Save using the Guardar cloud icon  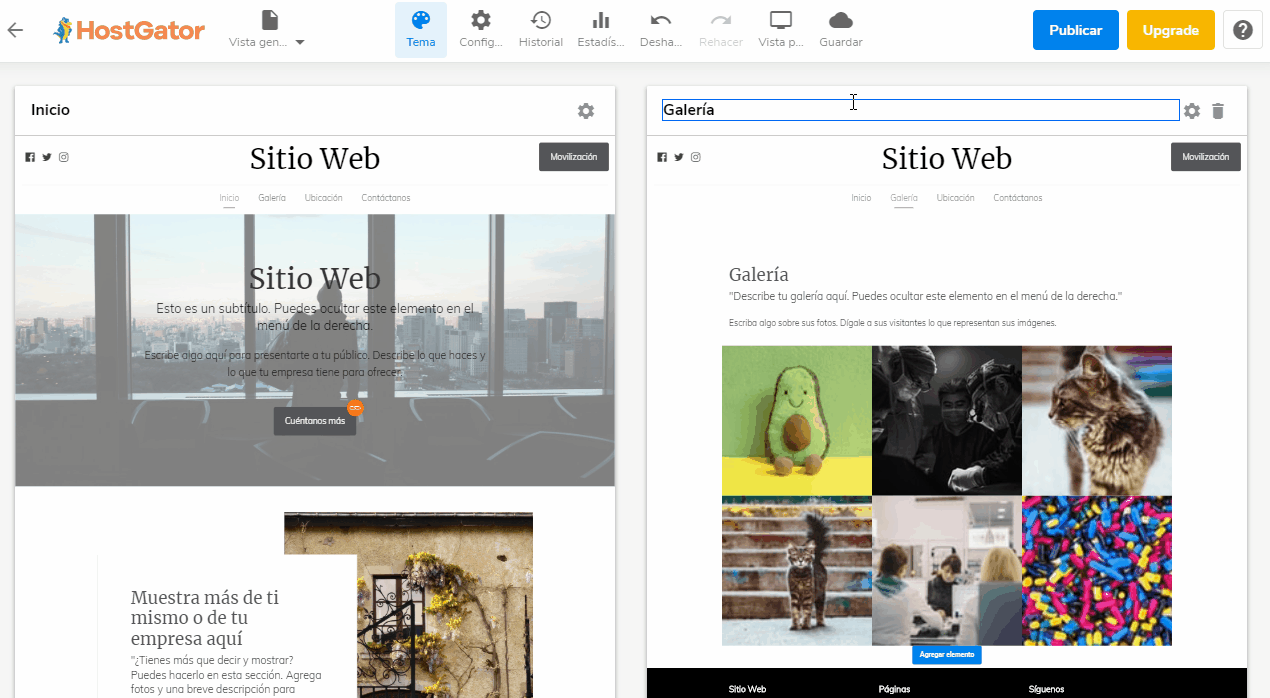841,30
